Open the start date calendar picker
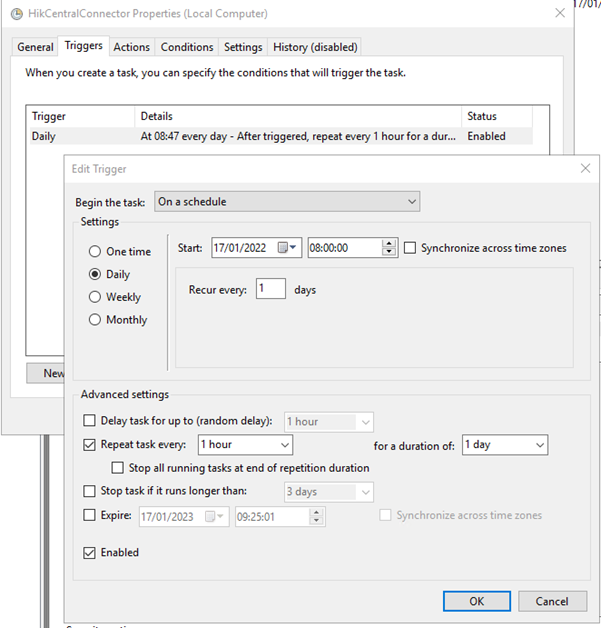This screenshot has height=628, width=601. click(x=287, y=248)
